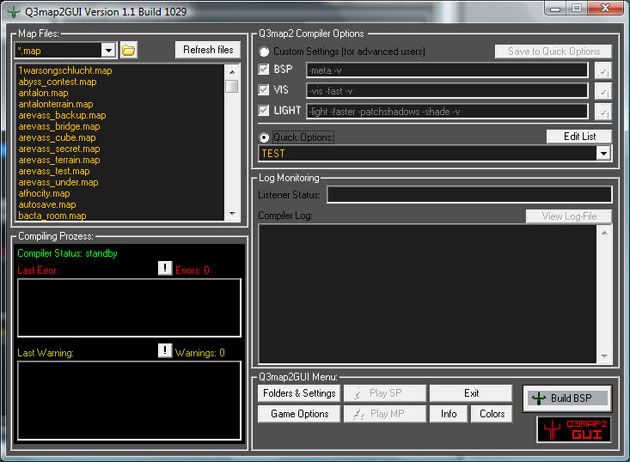Open the *.map file filter dropdown
Viewport: 630px width, 462px height.
108,51
